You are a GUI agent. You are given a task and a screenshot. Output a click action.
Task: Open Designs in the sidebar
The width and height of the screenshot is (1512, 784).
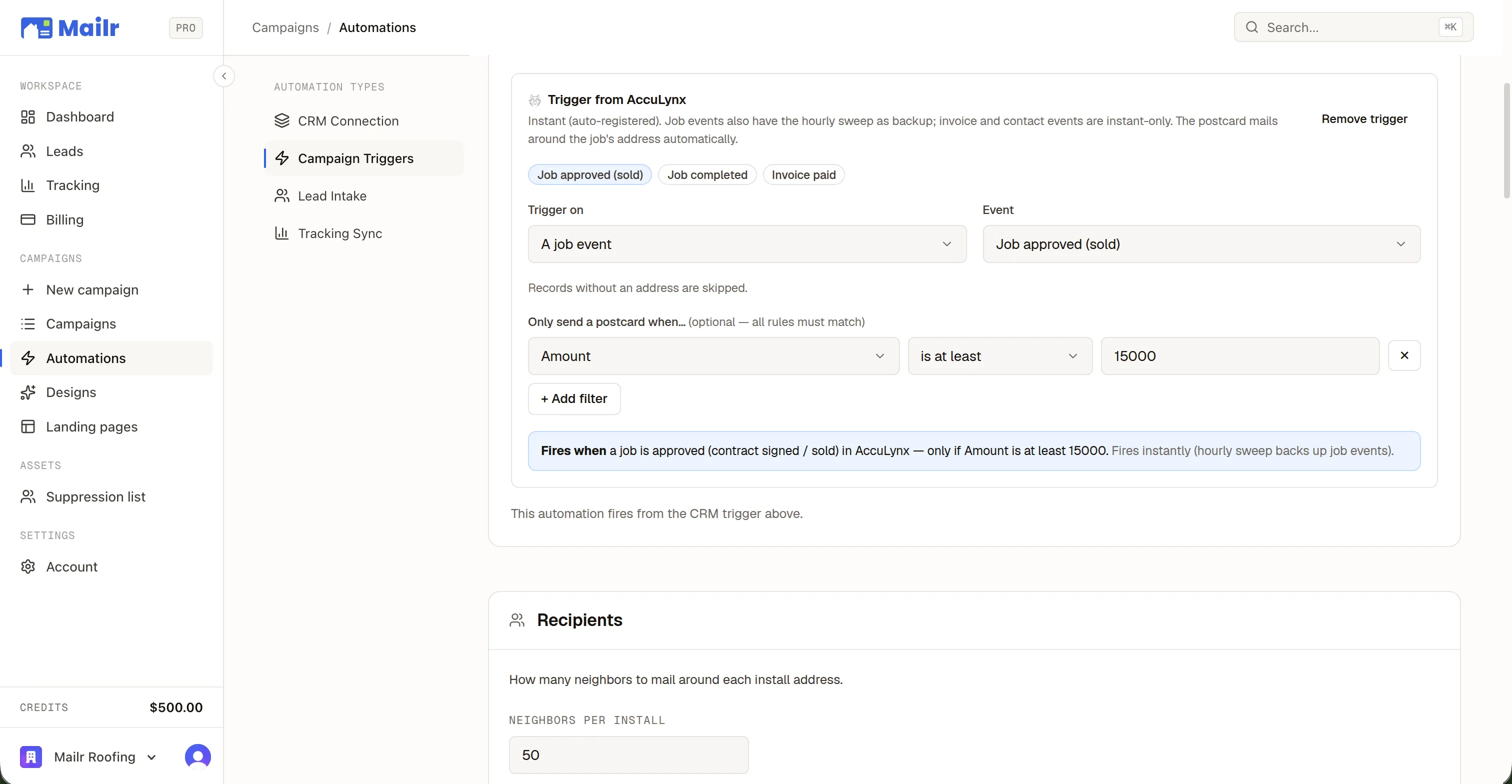pos(111,392)
